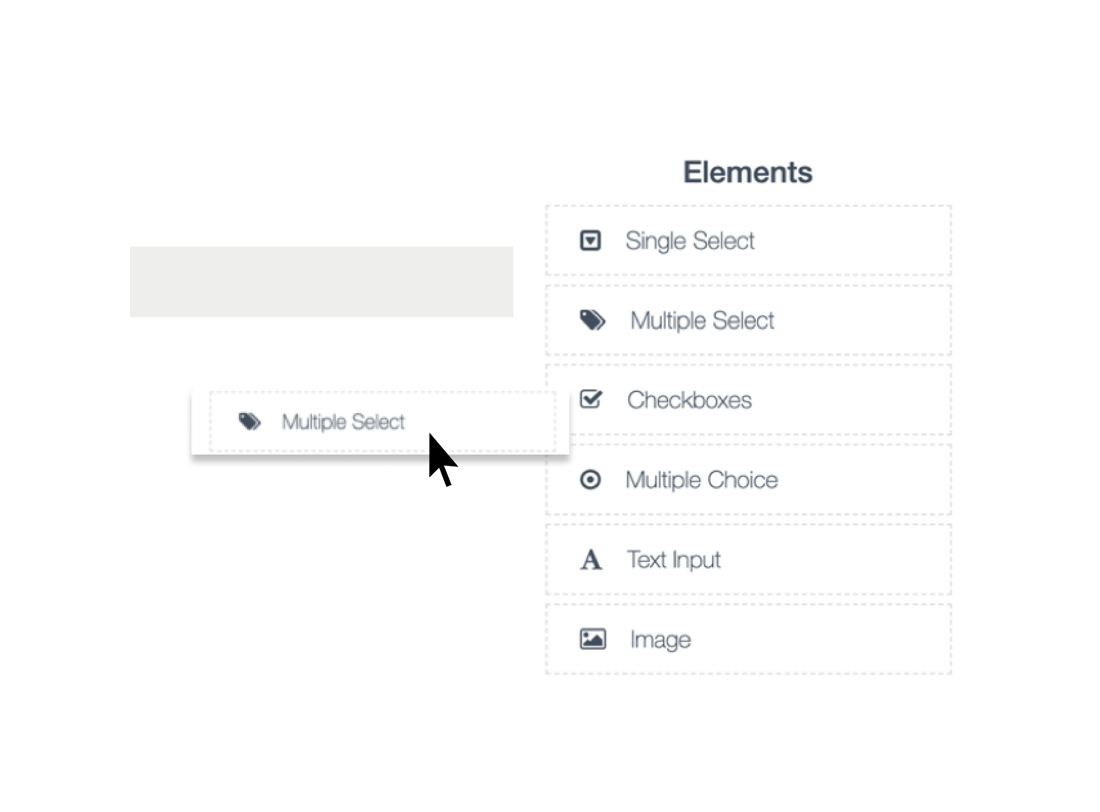Click the Image picture icon
This screenshot has width=1100, height=812.
593,639
